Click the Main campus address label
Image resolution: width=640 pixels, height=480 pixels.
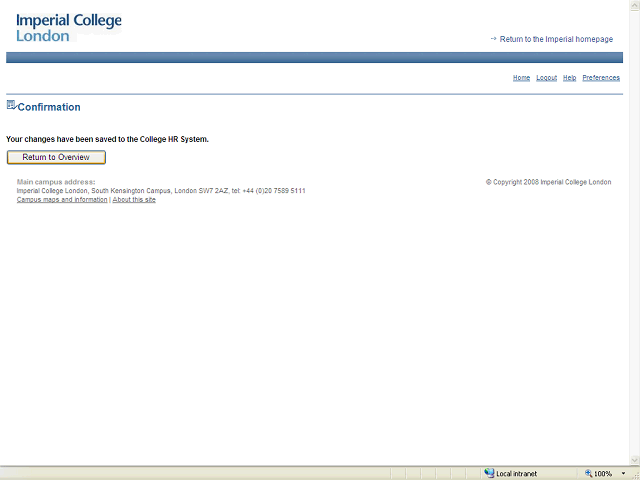[x=56, y=182]
